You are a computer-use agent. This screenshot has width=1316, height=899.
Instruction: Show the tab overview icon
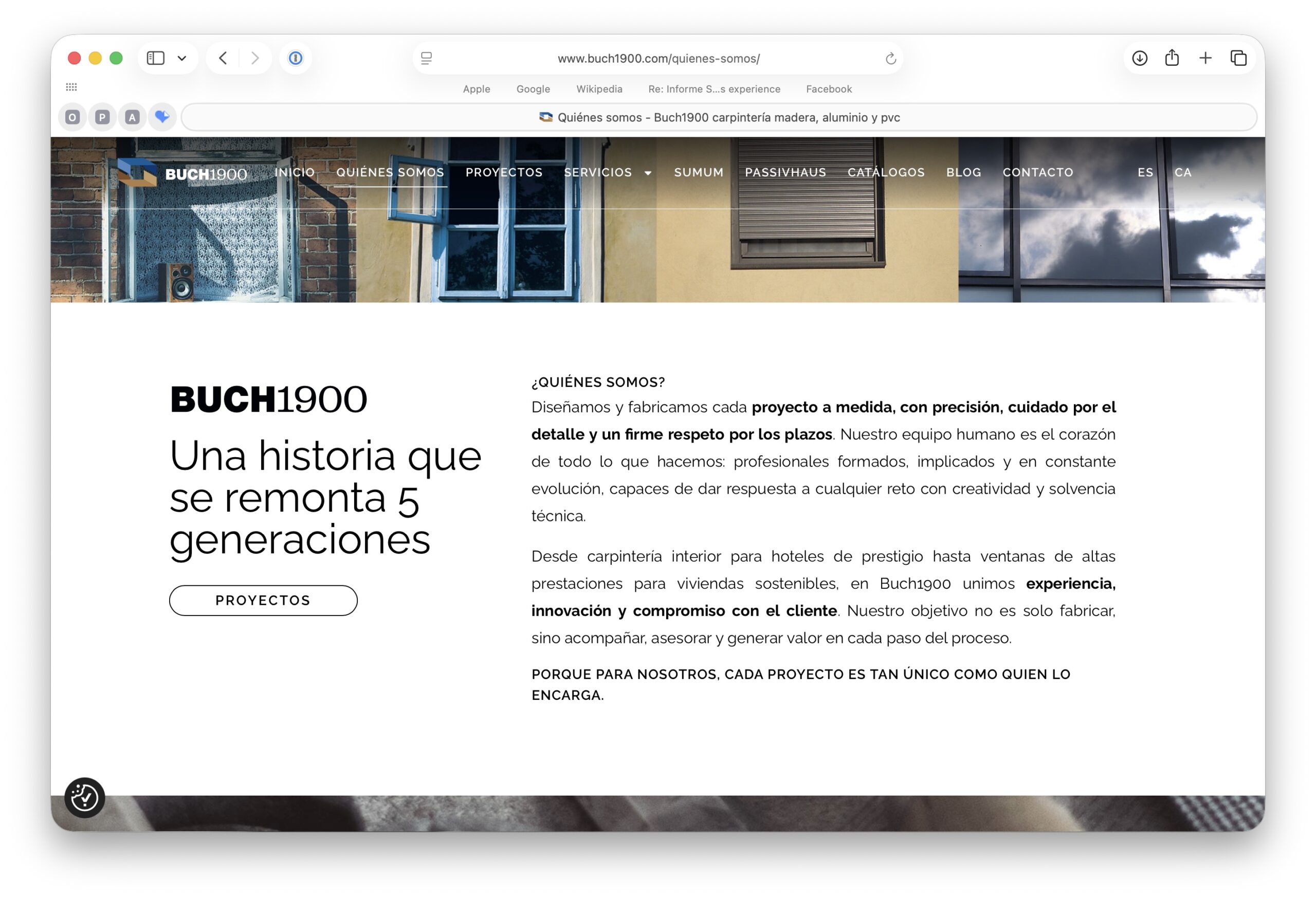click(x=1238, y=58)
